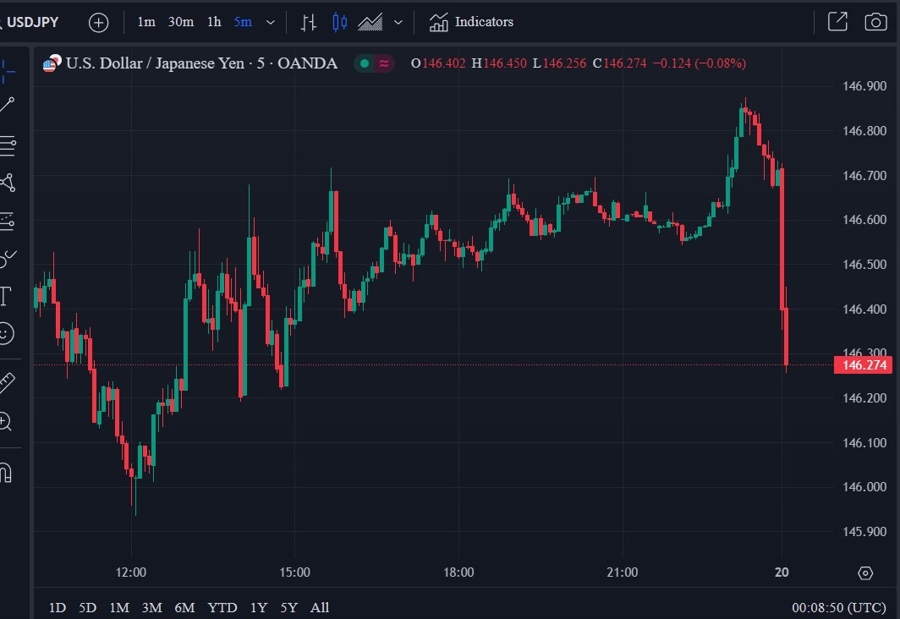Viewport: 900px width, 619px height.
Task: Click the 146.274 current price label
Action: 861,365
